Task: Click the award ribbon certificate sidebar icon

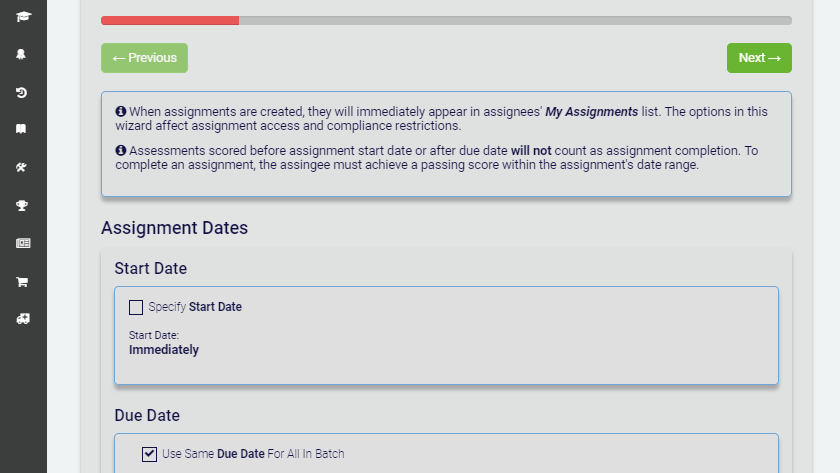Action: click(x=21, y=54)
